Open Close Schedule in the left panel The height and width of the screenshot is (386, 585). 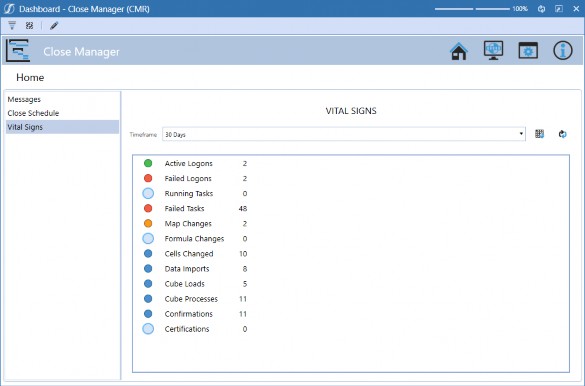[33, 113]
